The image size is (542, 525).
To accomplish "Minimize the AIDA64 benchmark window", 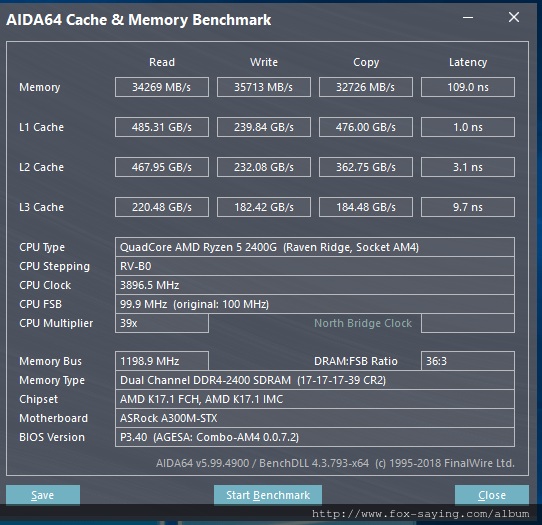I will (468, 17).
